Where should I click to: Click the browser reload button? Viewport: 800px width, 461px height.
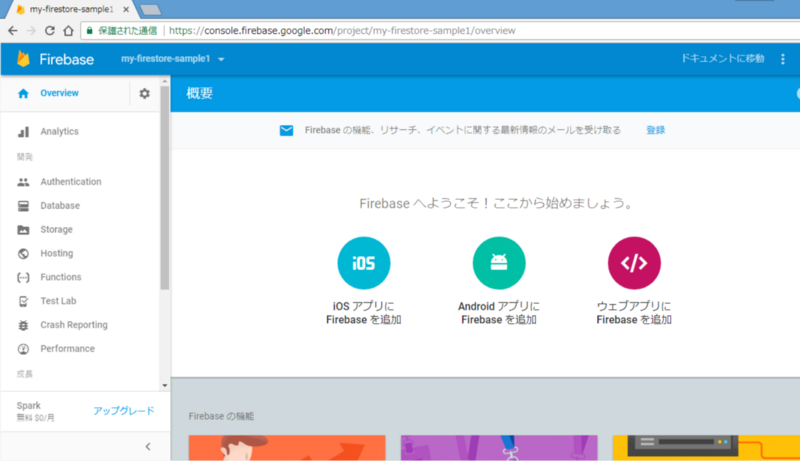[49, 31]
